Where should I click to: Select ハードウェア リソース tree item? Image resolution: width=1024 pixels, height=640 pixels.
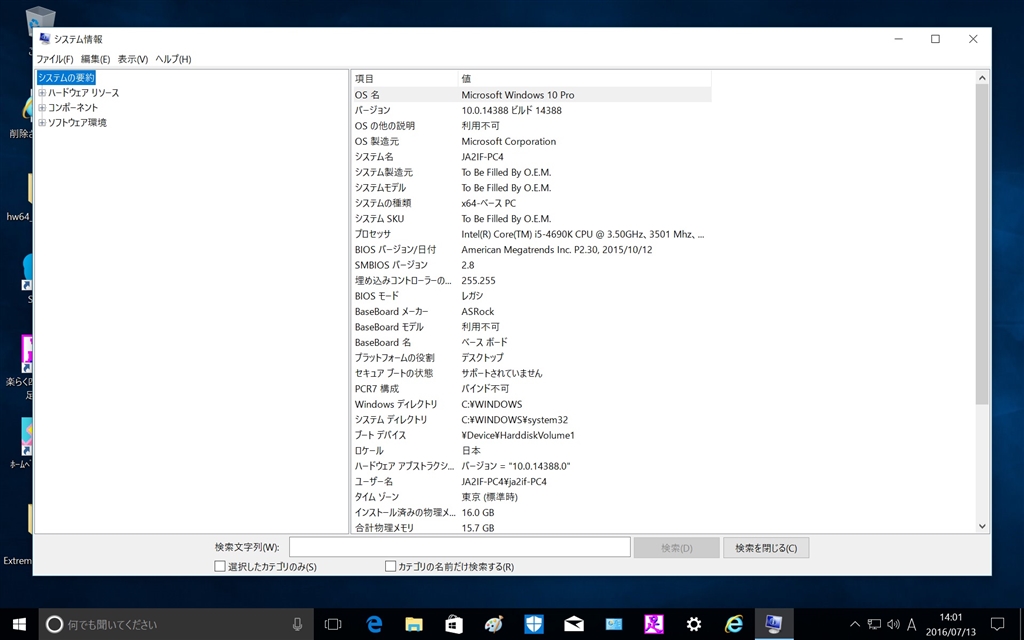(83, 93)
